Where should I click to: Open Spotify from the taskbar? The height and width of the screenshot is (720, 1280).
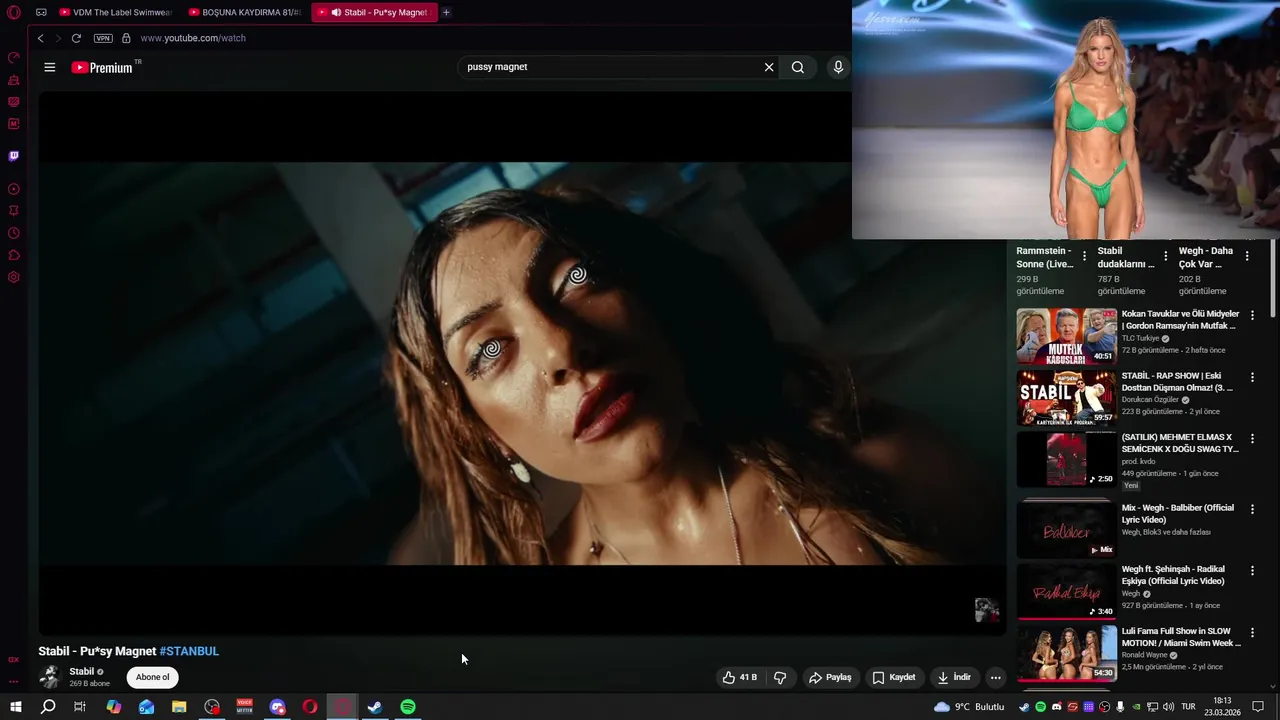click(408, 707)
